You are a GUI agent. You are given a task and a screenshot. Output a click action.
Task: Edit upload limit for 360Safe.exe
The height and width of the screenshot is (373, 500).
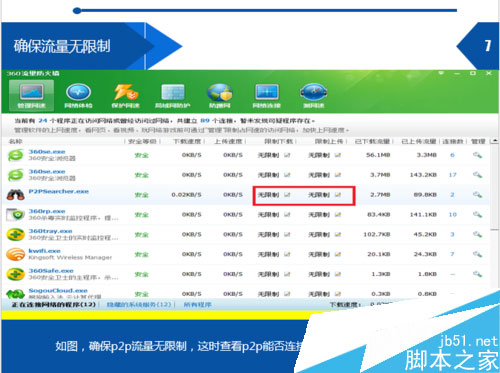[338, 274]
